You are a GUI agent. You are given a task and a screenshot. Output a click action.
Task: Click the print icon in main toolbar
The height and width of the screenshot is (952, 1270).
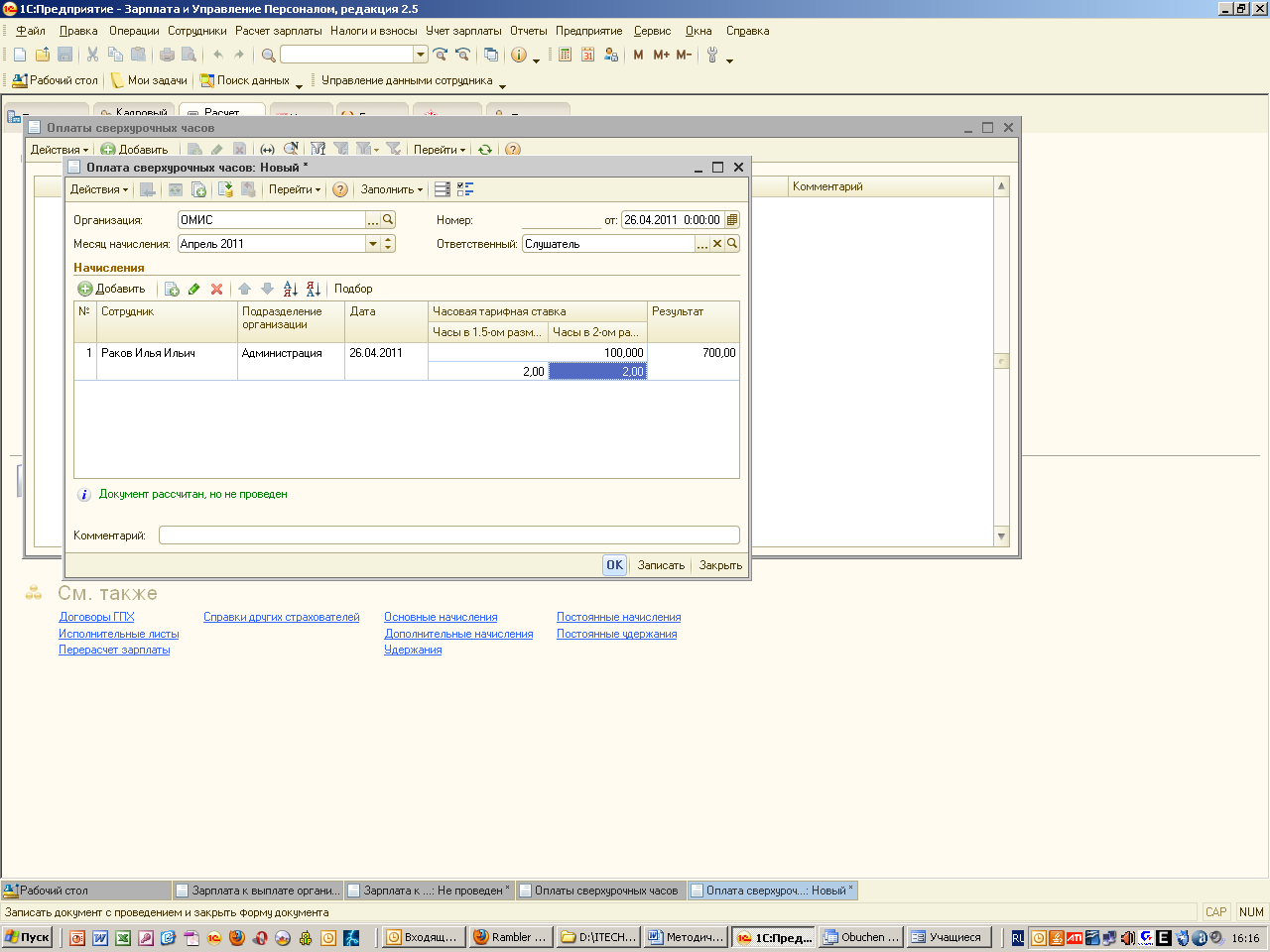pyautogui.click(x=167, y=55)
